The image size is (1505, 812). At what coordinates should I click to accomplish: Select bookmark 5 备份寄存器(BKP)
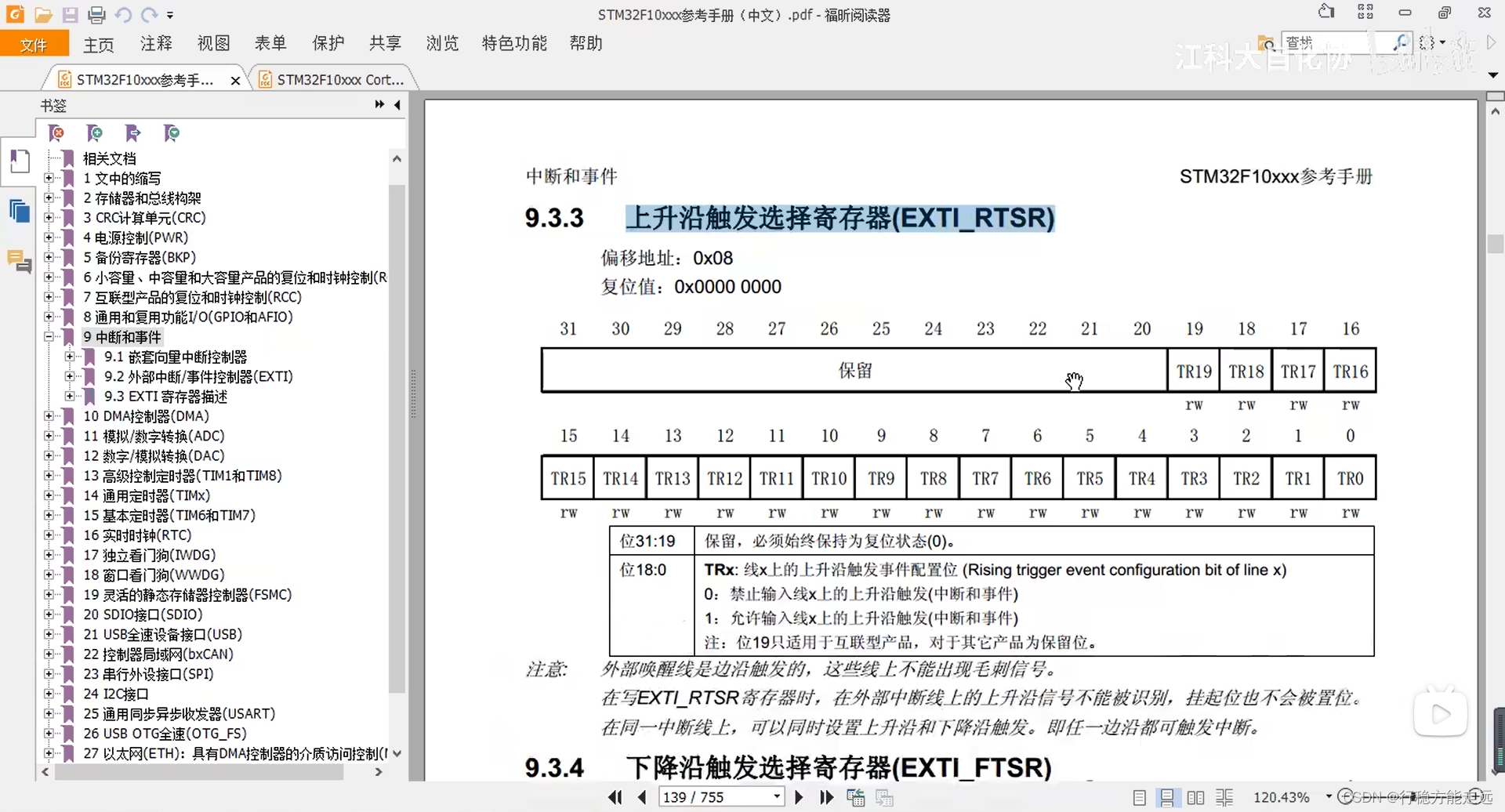point(140,258)
